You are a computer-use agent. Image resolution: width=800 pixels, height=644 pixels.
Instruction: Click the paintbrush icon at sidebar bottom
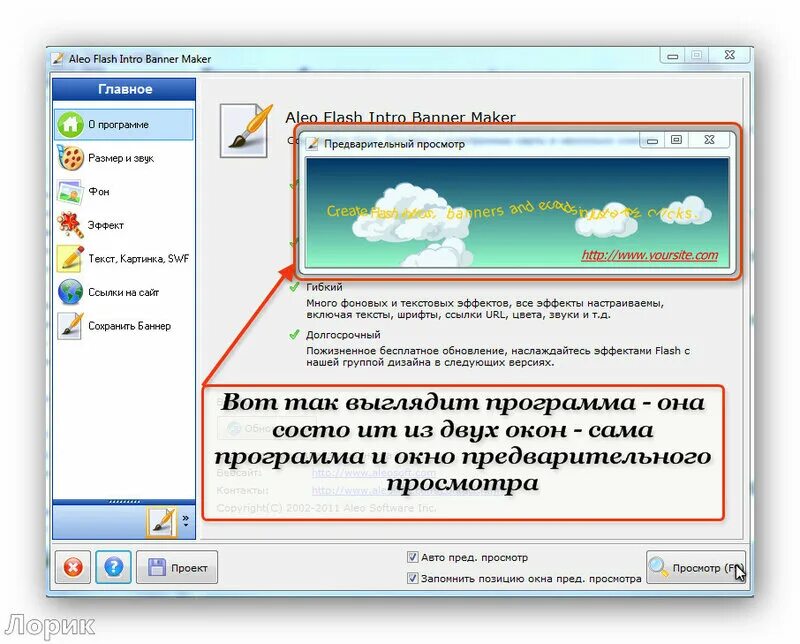click(161, 522)
